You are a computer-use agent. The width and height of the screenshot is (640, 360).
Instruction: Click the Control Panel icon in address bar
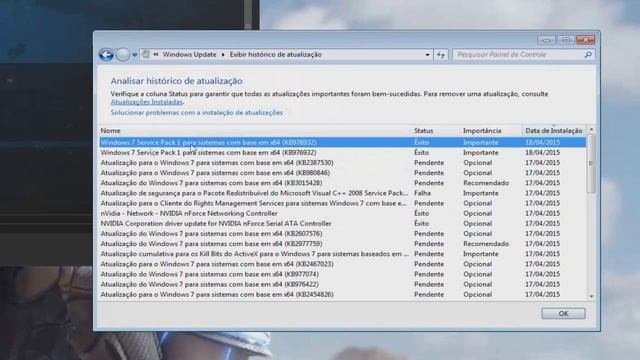[x=146, y=54]
